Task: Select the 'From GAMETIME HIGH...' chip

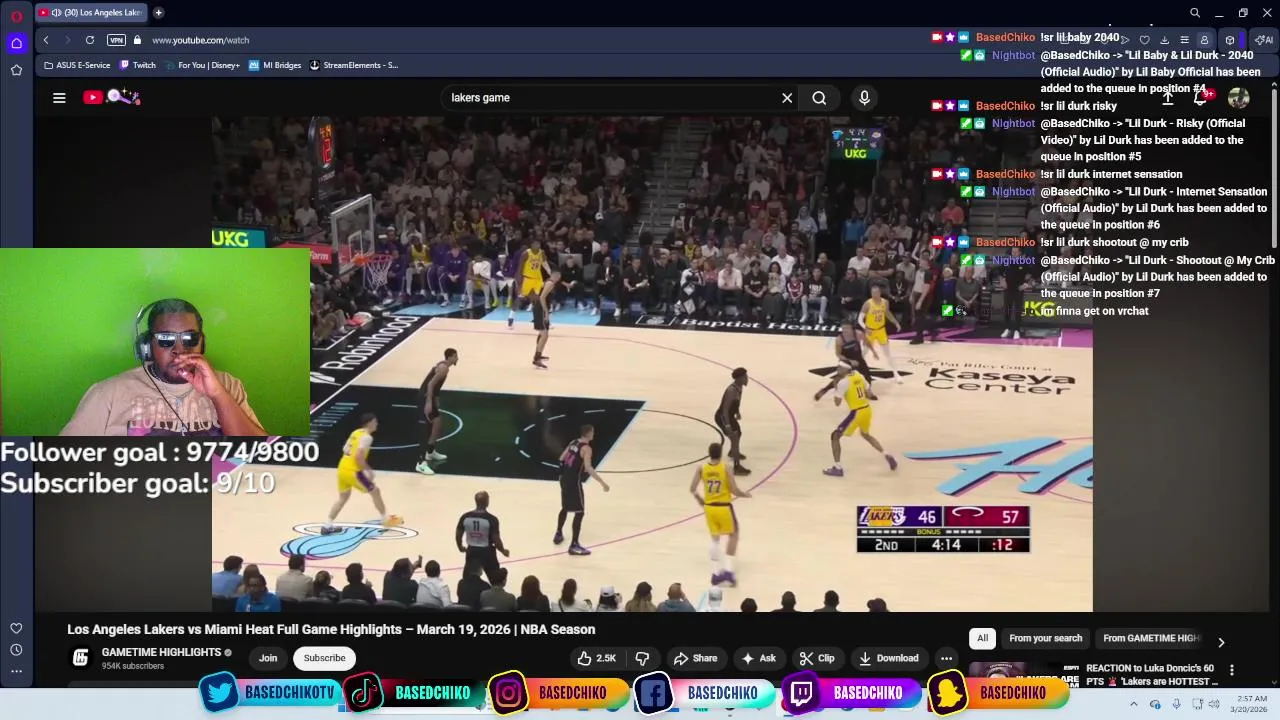Action: click(1150, 638)
